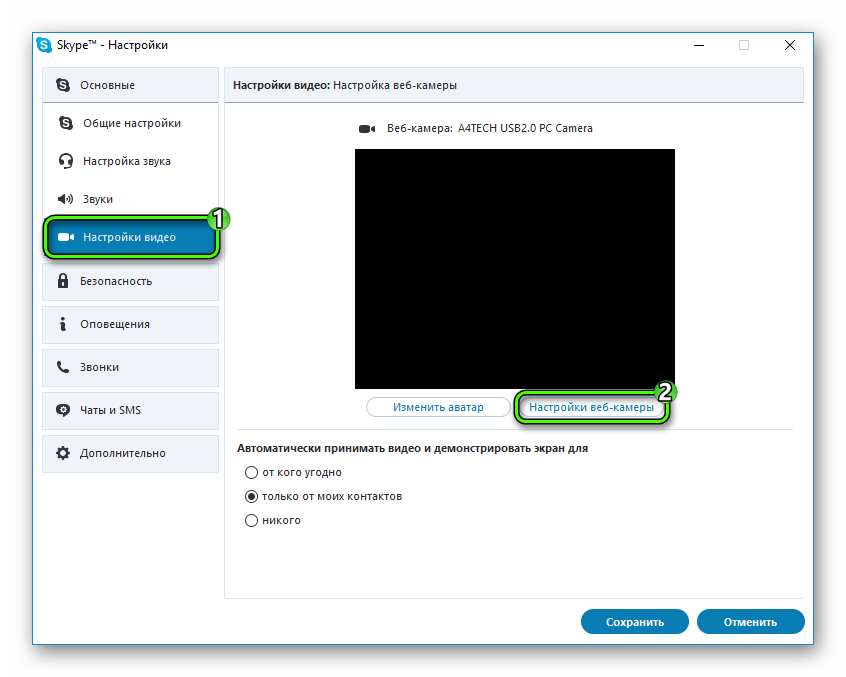Click the black webcam preview area

click(x=515, y=269)
